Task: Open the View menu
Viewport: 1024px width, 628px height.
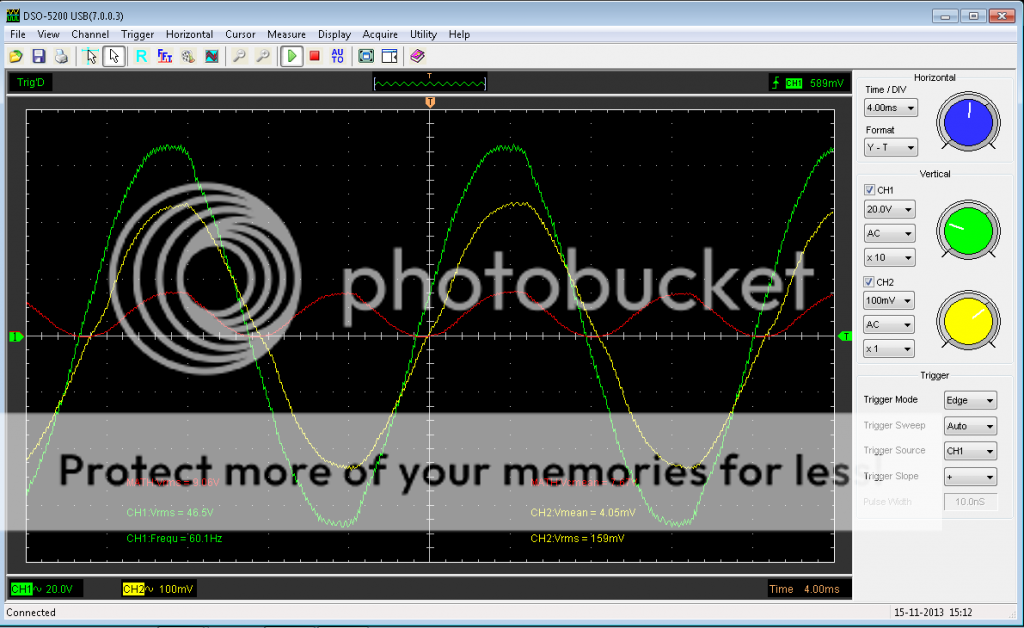Action: (x=48, y=35)
